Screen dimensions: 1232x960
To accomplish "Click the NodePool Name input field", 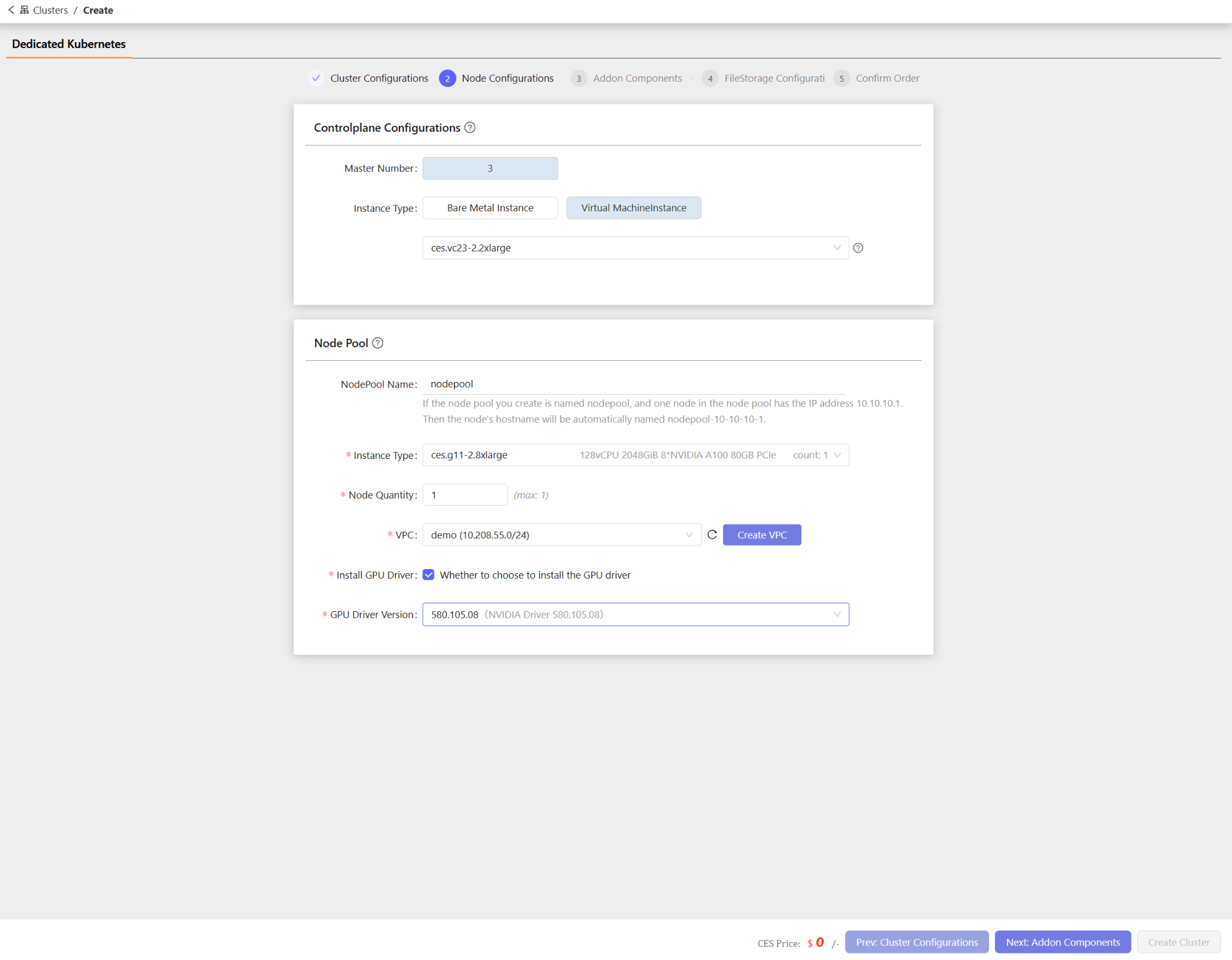I will click(x=634, y=384).
